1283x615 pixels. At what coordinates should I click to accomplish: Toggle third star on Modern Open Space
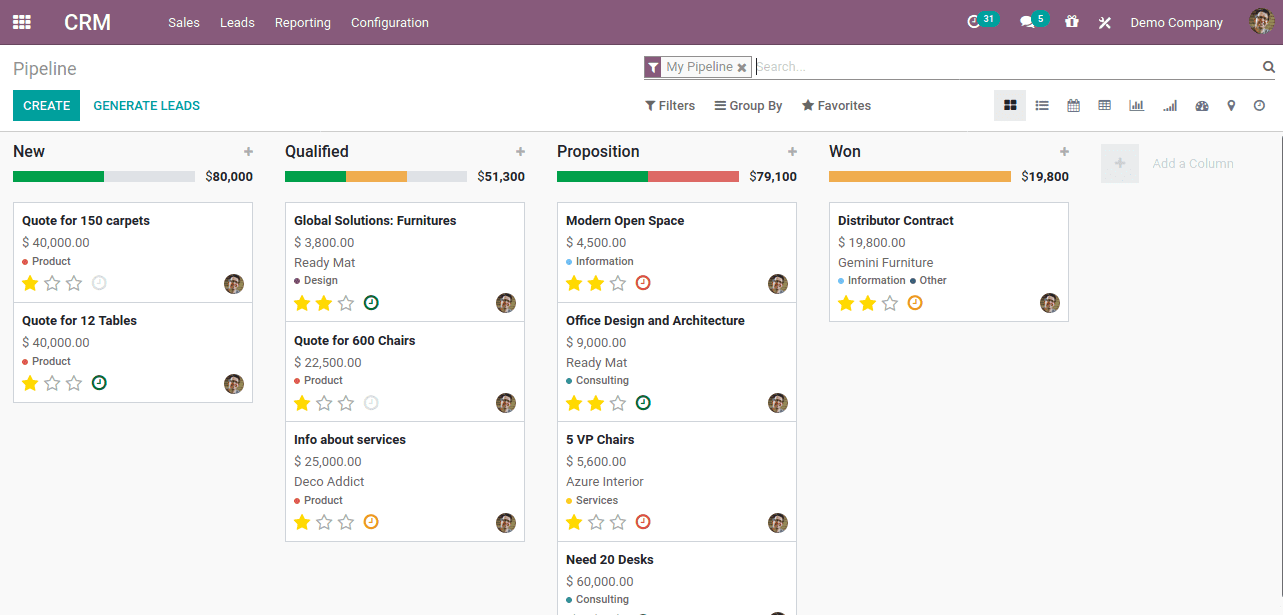pyautogui.click(x=618, y=283)
